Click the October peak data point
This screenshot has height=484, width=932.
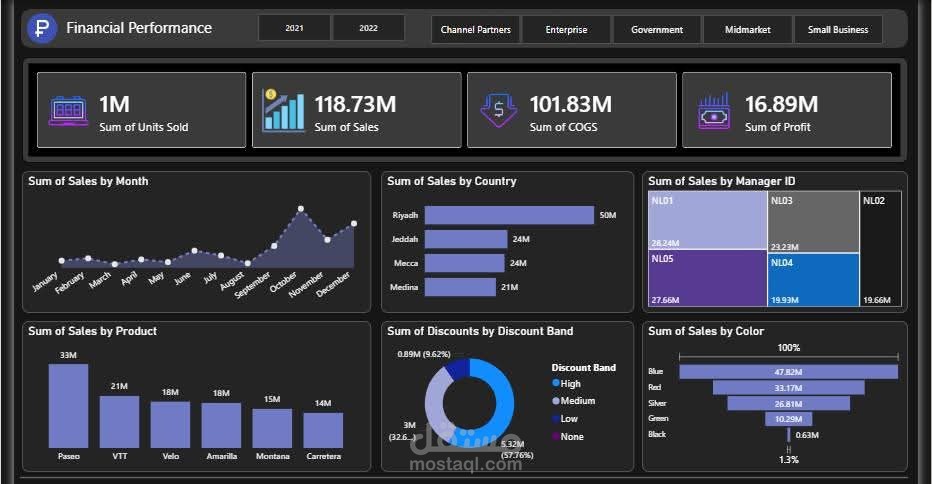[301, 209]
